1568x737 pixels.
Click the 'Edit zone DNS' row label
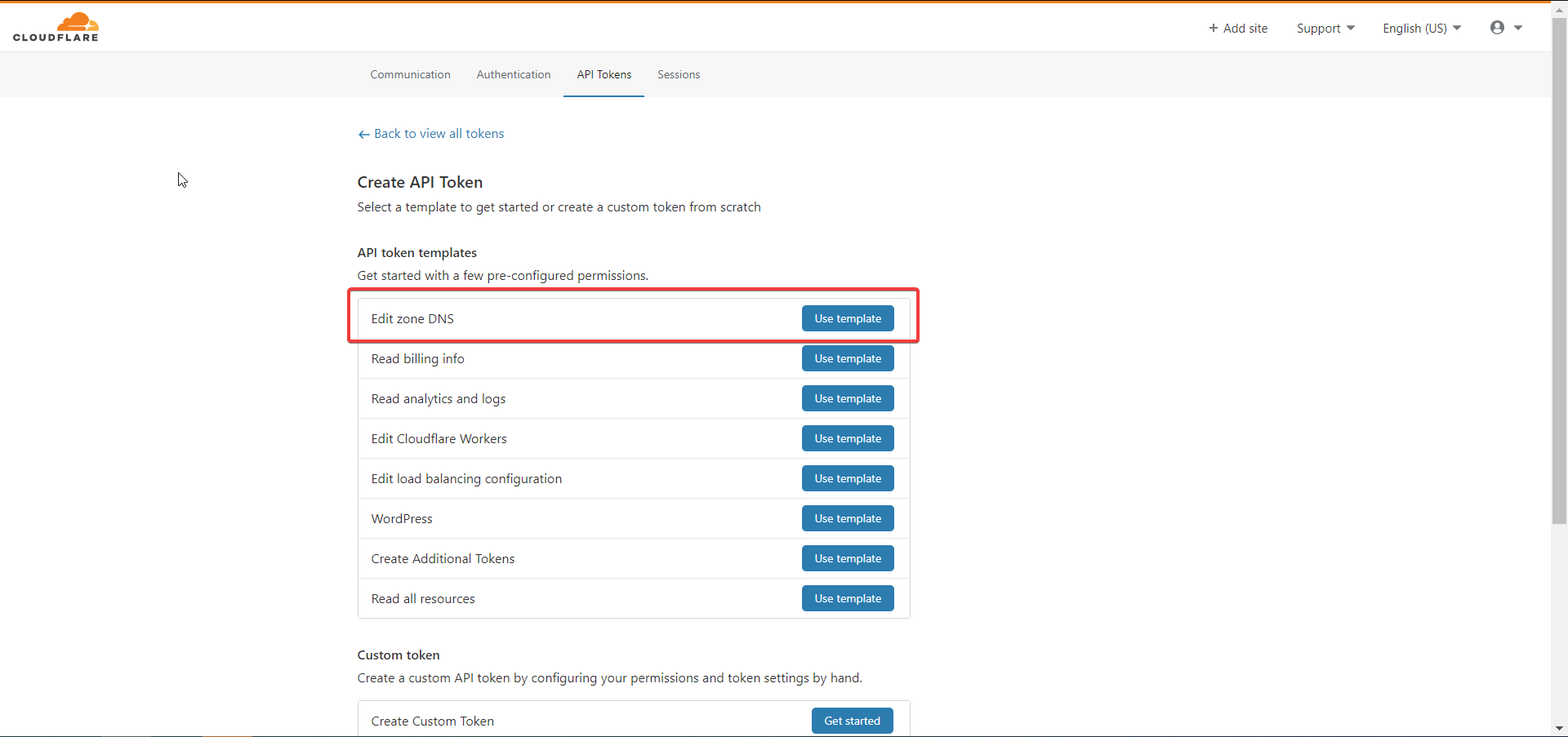coord(412,318)
